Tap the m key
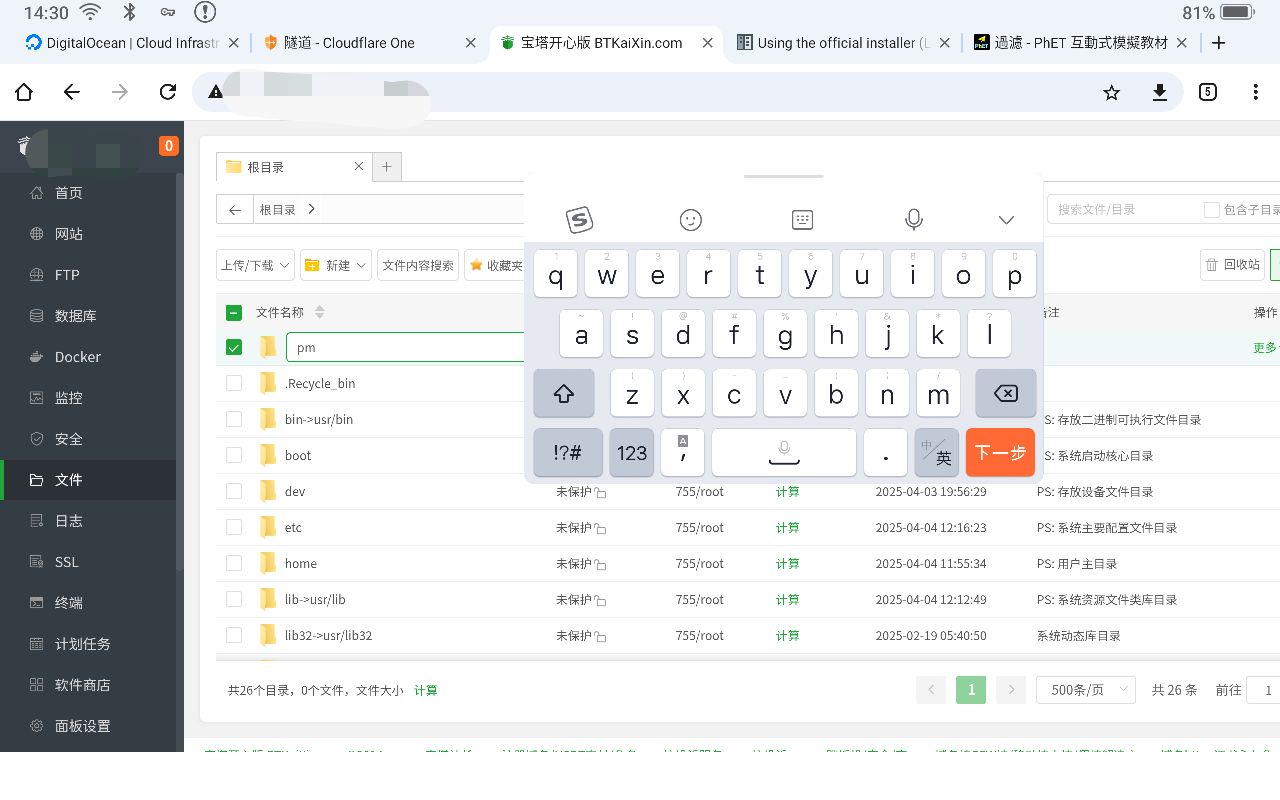The width and height of the screenshot is (1280, 800). [938, 394]
